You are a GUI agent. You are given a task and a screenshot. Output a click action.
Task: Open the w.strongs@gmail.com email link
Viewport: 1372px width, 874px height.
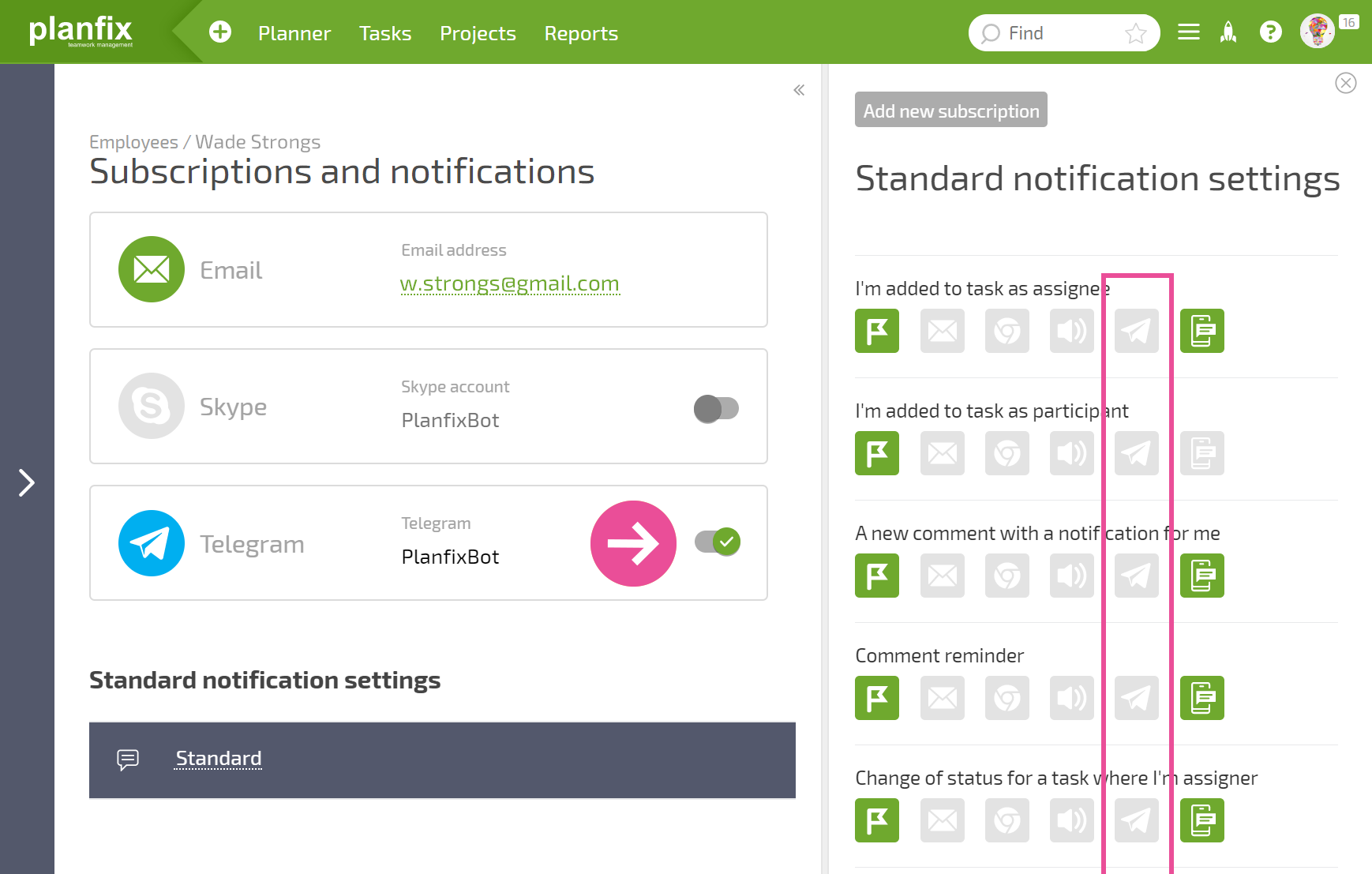pos(510,283)
